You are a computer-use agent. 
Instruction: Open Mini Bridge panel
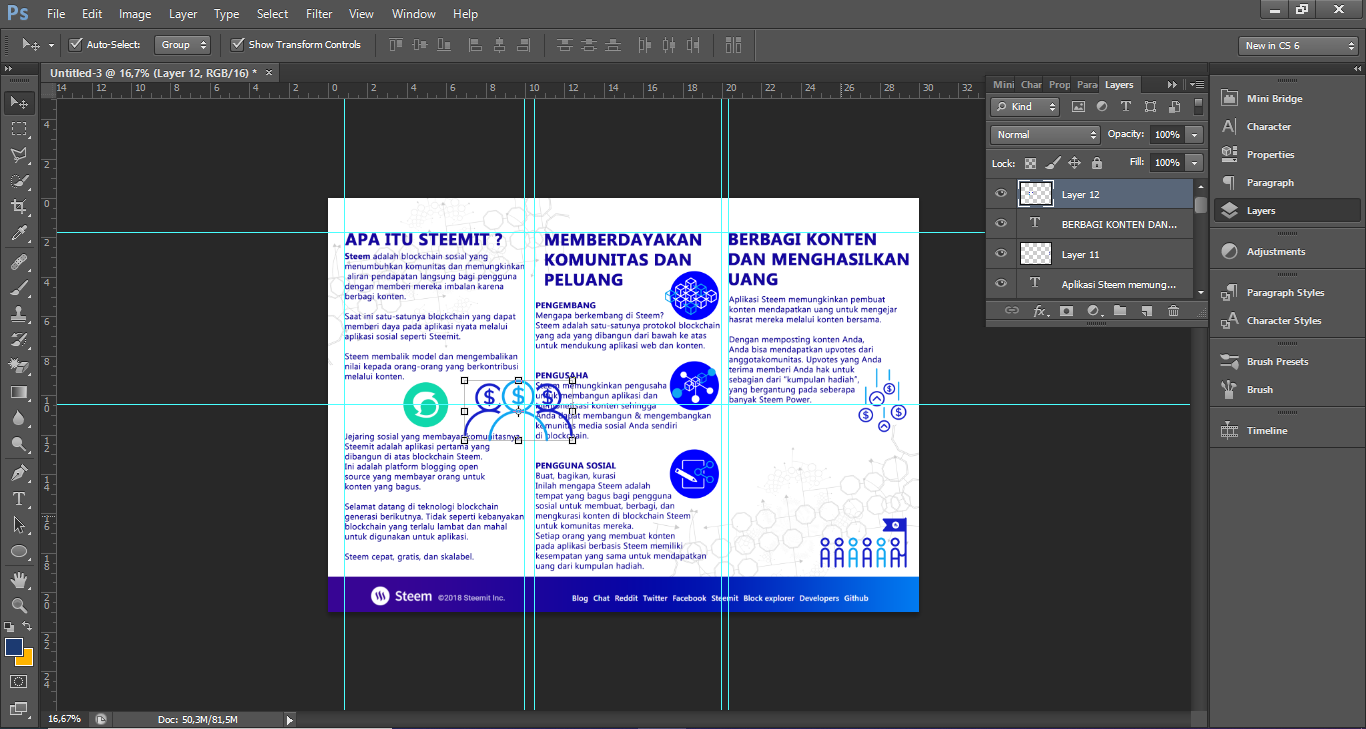pos(1274,99)
